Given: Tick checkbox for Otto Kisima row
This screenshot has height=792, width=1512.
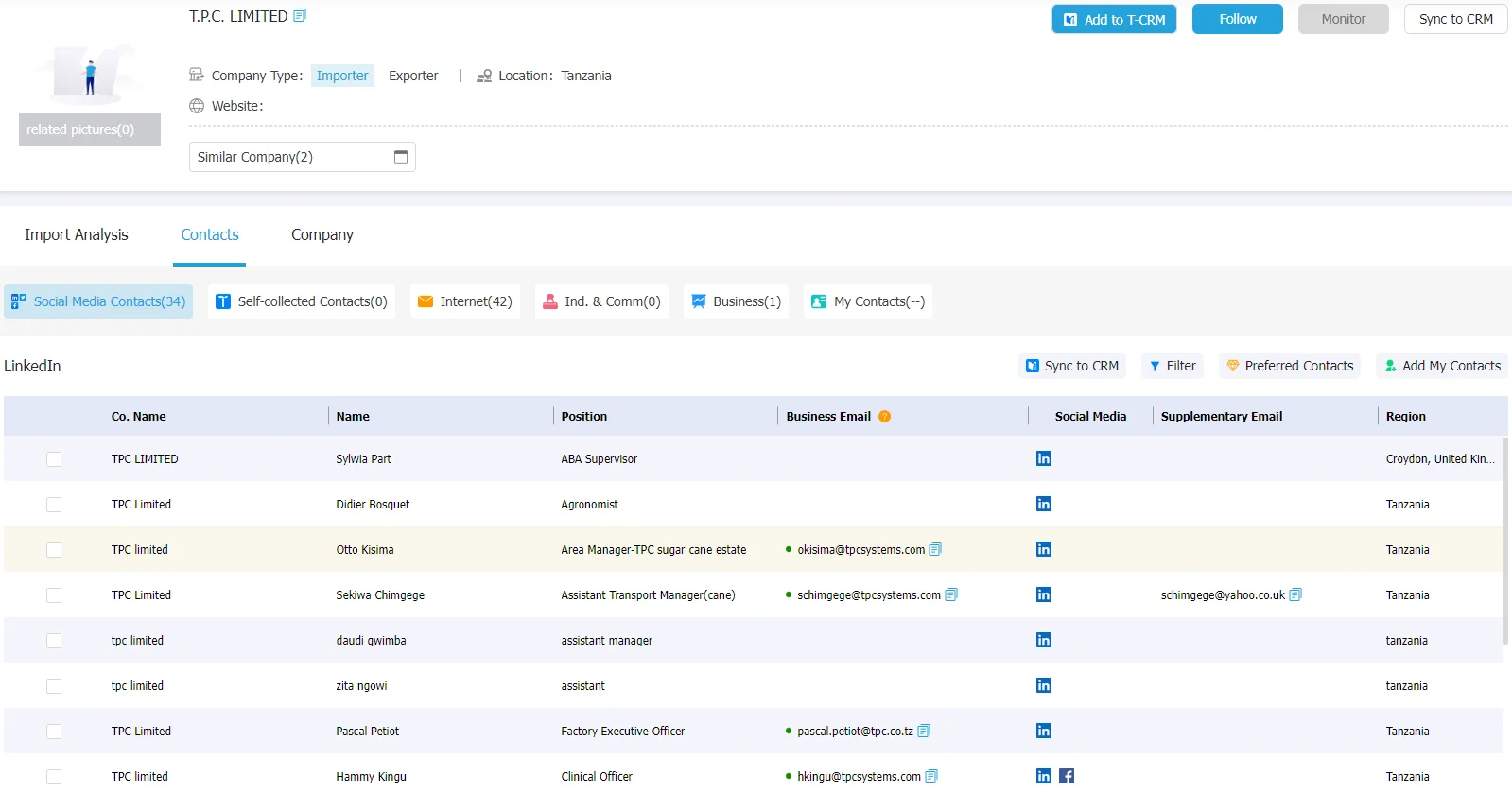Looking at the screenshot, I should (54, 550).
